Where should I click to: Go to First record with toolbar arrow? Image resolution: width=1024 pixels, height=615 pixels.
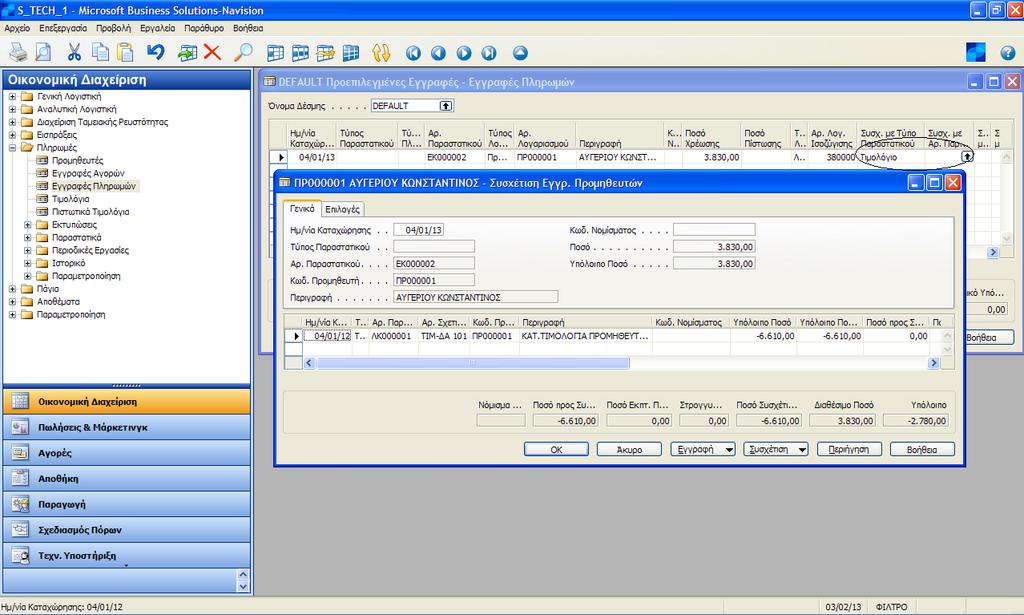click(x=413, y=53)
